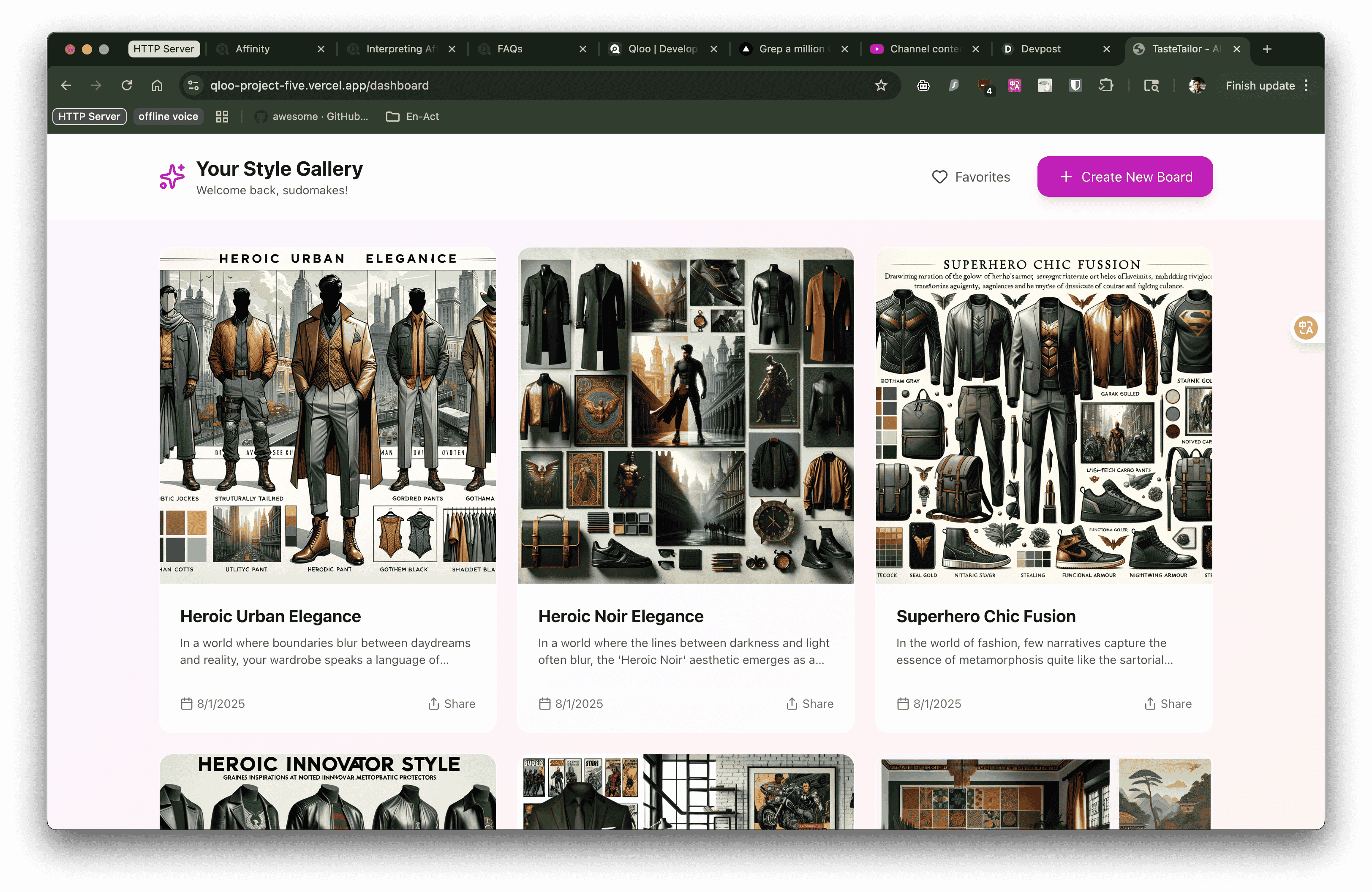Click the shield extension icon

point(1075,85)
